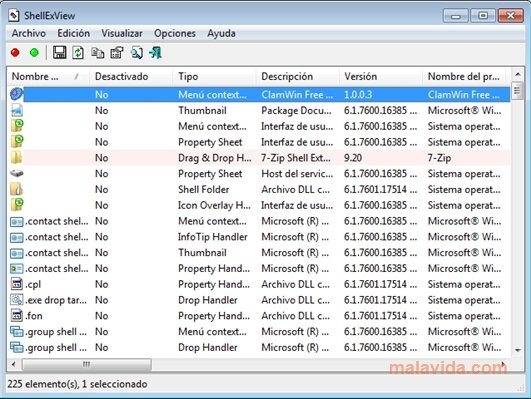Click the red disable items icon
This screenshot has height=399, width=531.
[15, 53]
